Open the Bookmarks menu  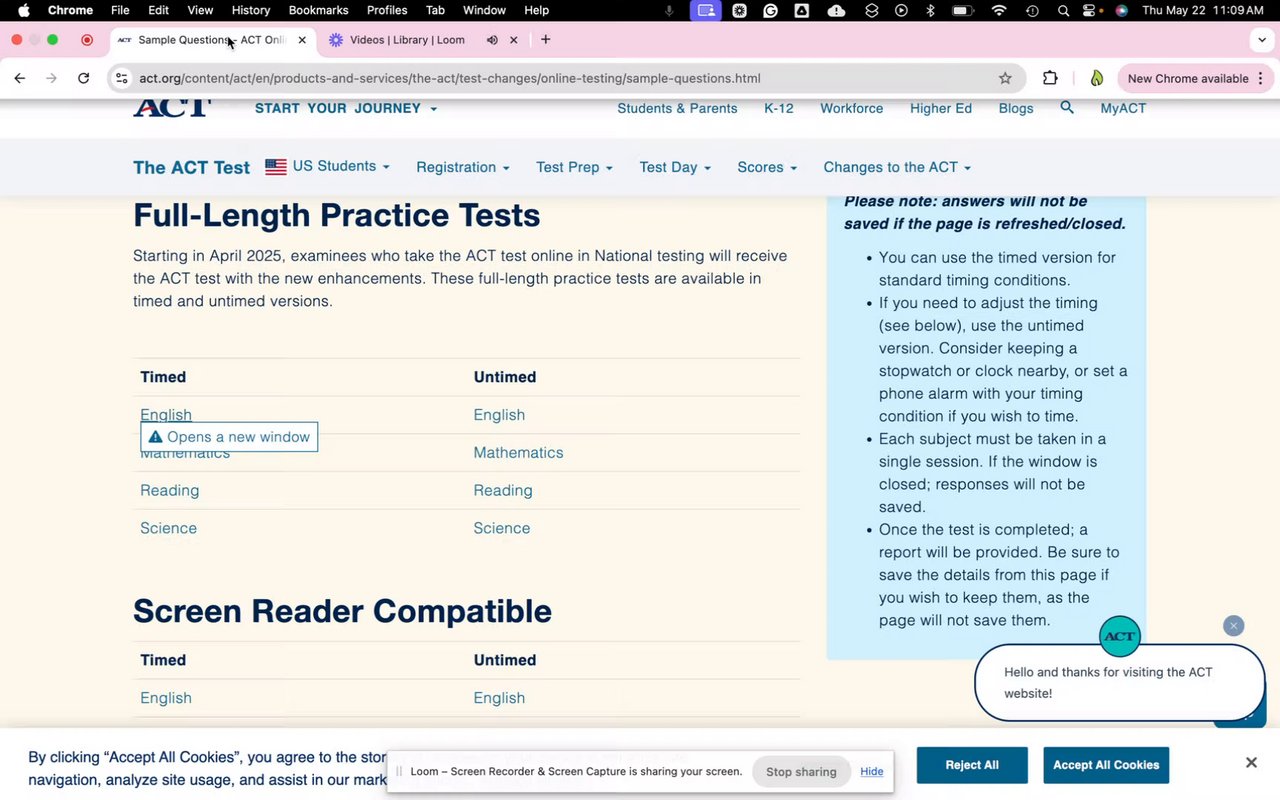click(318, 10)
